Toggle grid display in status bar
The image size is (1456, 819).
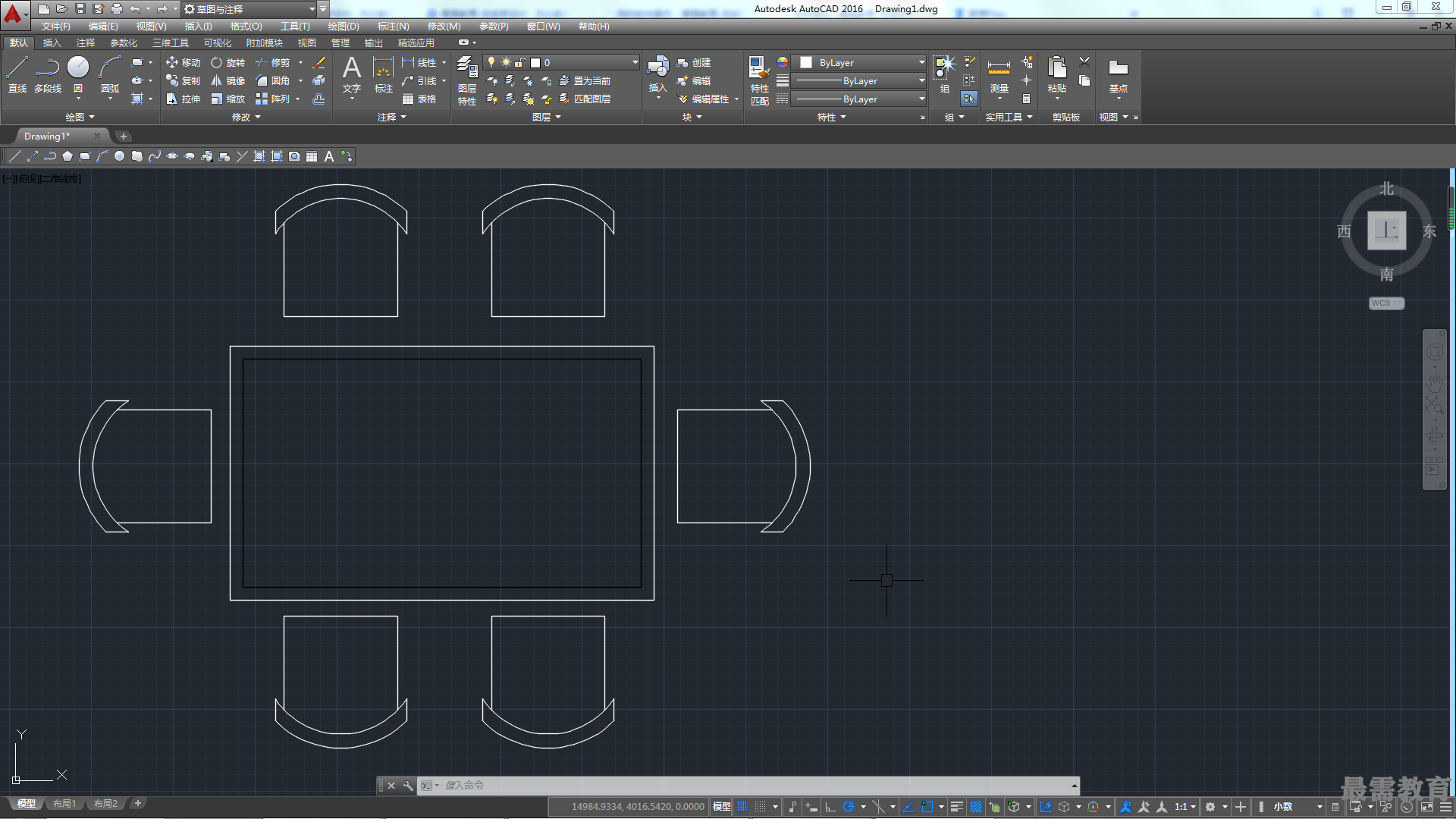tap(742, 807)
